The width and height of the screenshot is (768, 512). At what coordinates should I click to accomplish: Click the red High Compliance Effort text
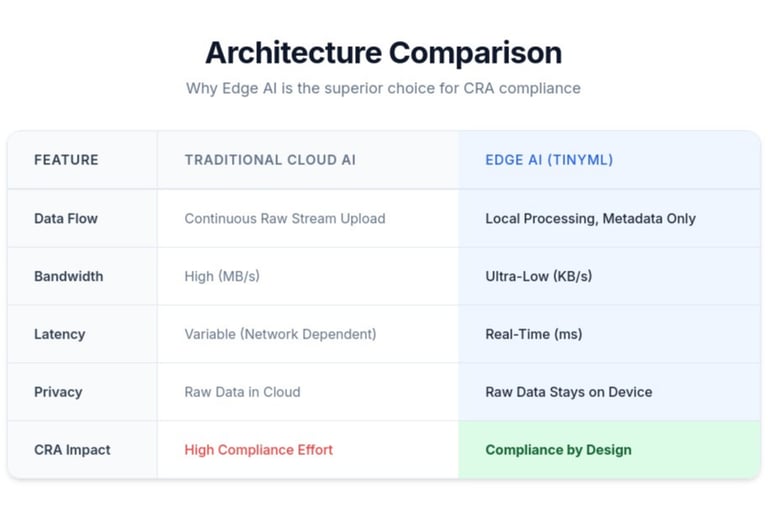point(258,450)
